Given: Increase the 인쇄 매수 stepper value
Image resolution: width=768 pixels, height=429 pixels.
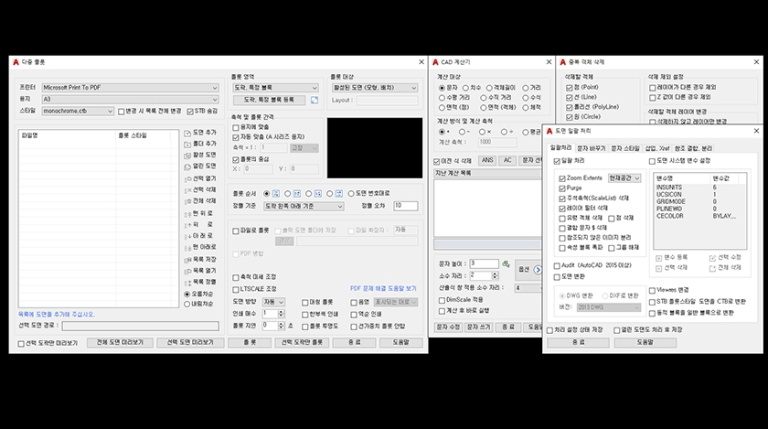Looking at the screenshot, I should [x=283, y=310].
